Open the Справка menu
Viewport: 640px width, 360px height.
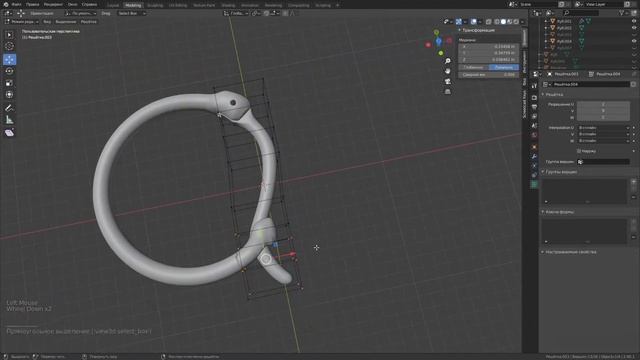(x=89, y=4)
